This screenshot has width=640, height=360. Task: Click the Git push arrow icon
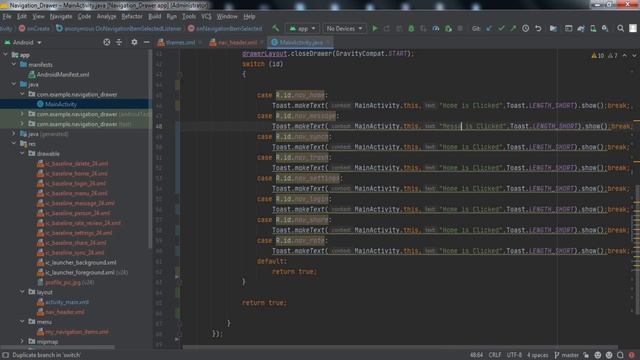(x=513, y=29)
